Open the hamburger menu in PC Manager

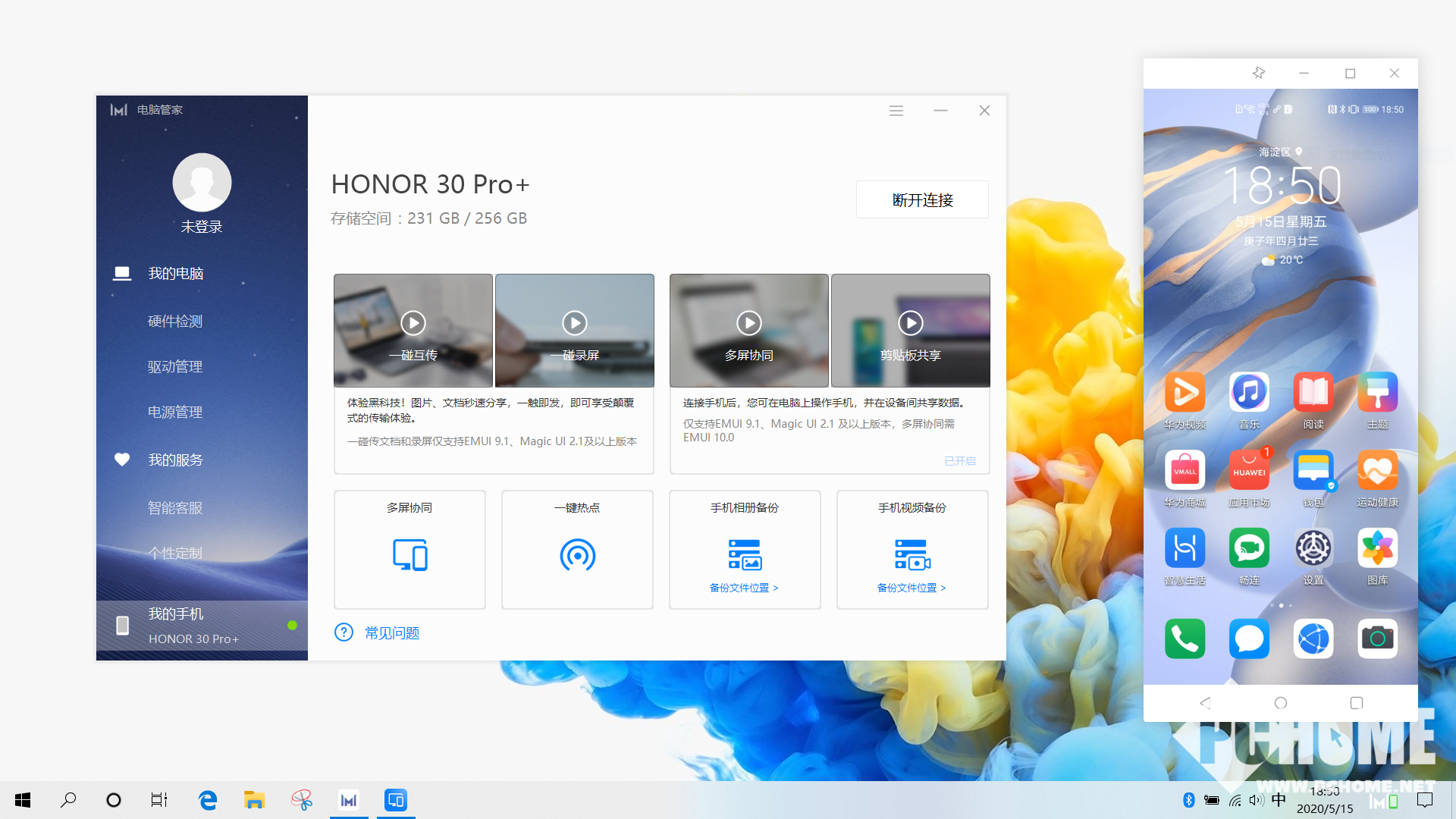click(896, 111)
